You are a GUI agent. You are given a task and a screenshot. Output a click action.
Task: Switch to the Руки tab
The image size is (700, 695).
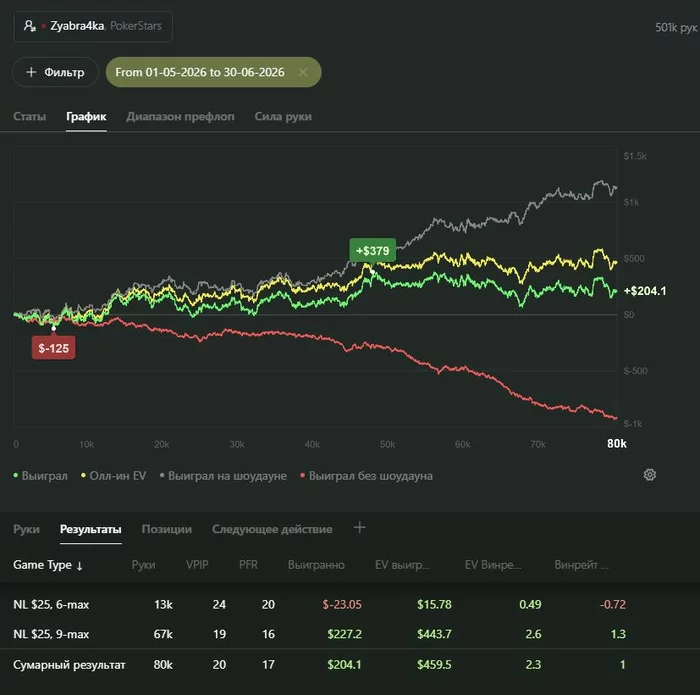[x=26, y=529]
